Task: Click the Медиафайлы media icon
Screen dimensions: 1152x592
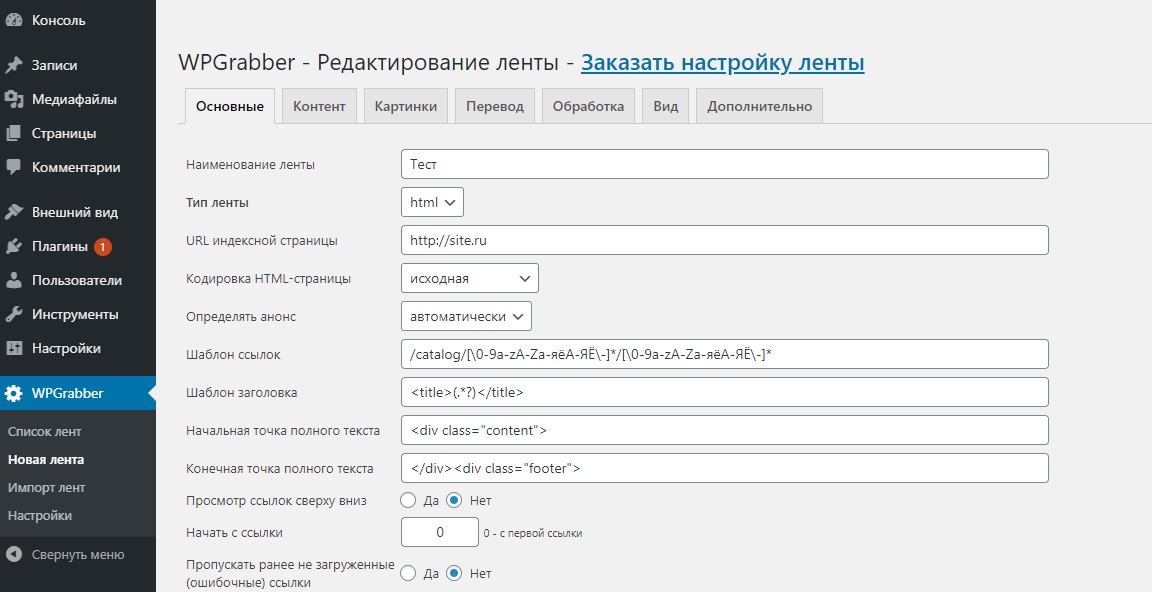Action: [x=13, y=99]
